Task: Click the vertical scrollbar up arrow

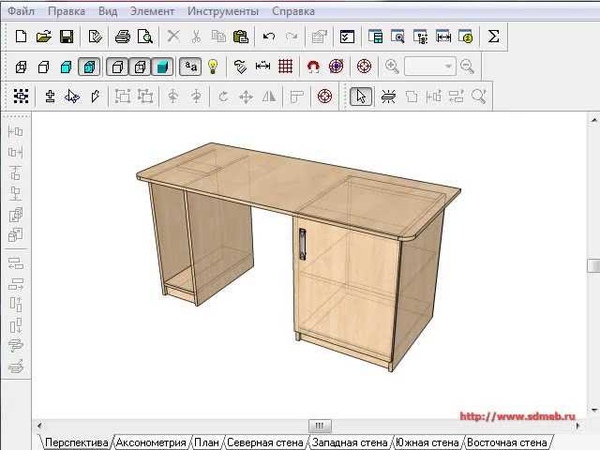Action: (593, 121)
